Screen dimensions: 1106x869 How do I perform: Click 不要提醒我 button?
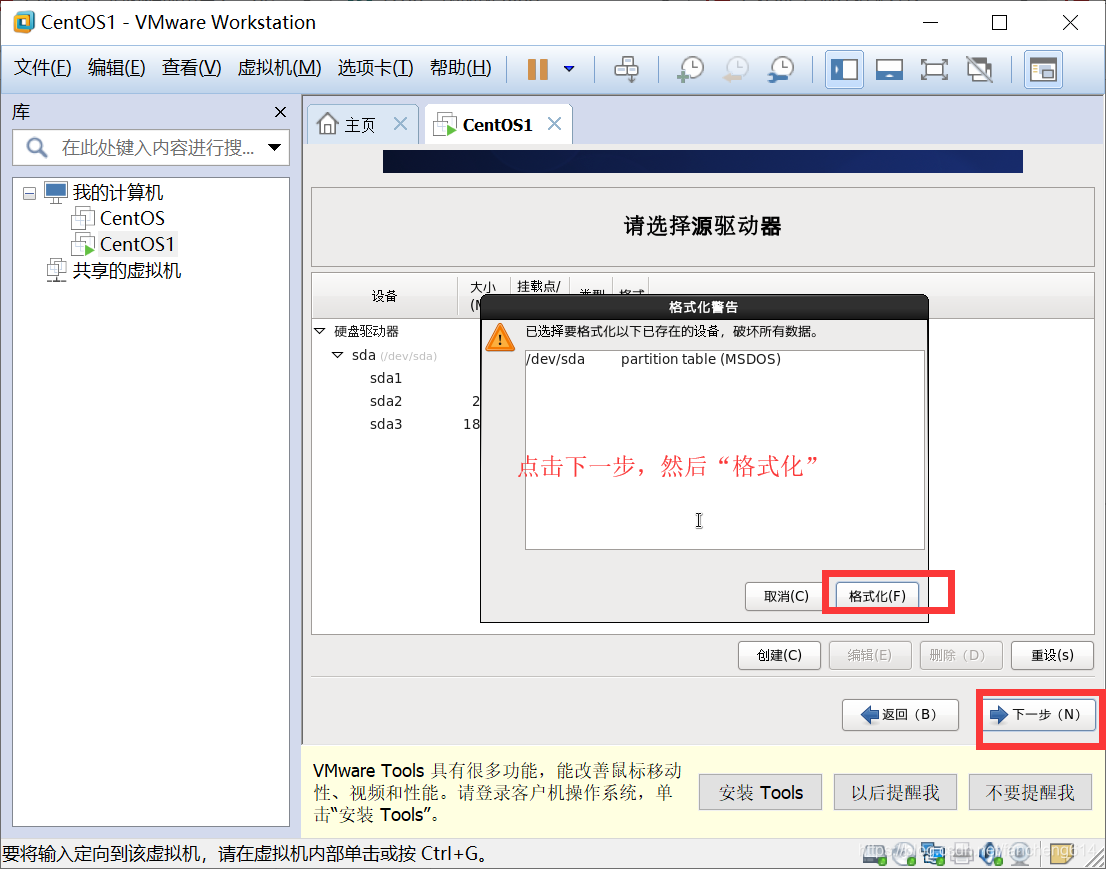click(1030, 793)
